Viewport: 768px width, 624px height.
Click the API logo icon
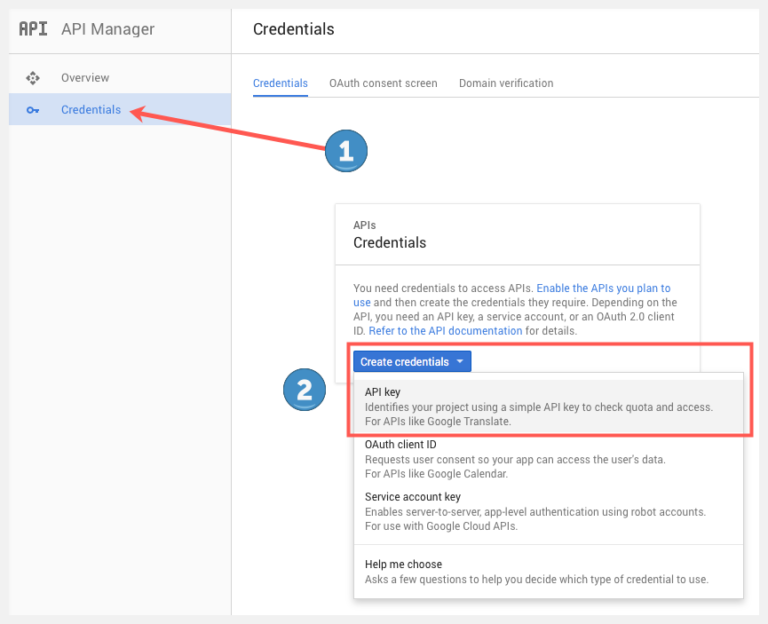click(33, 29)
